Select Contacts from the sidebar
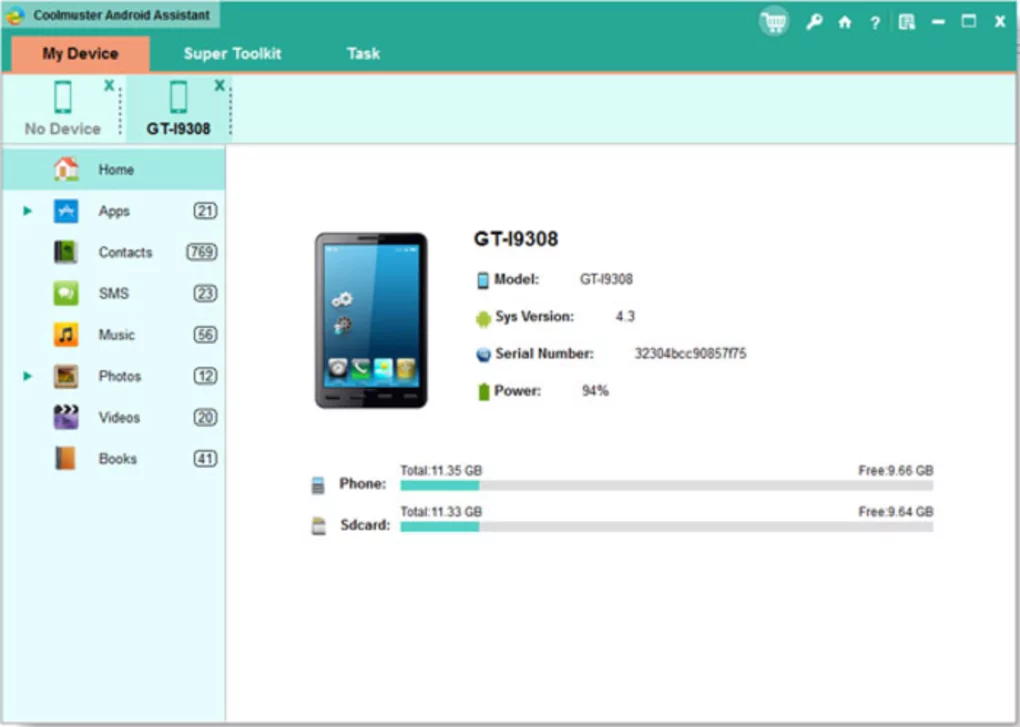The height and width of the screenshot is (727, 1020). (x=125, y=252)
